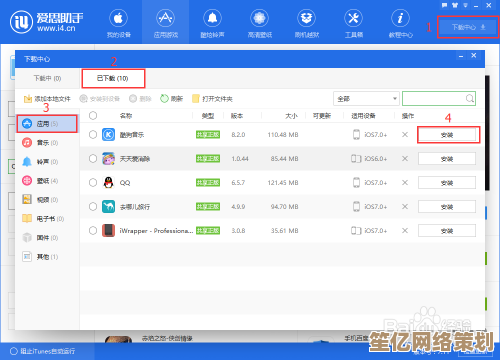Click the 删除 delete toolbar item
Viewport: 500px width, 360px height.
click(x=140, y=99)
